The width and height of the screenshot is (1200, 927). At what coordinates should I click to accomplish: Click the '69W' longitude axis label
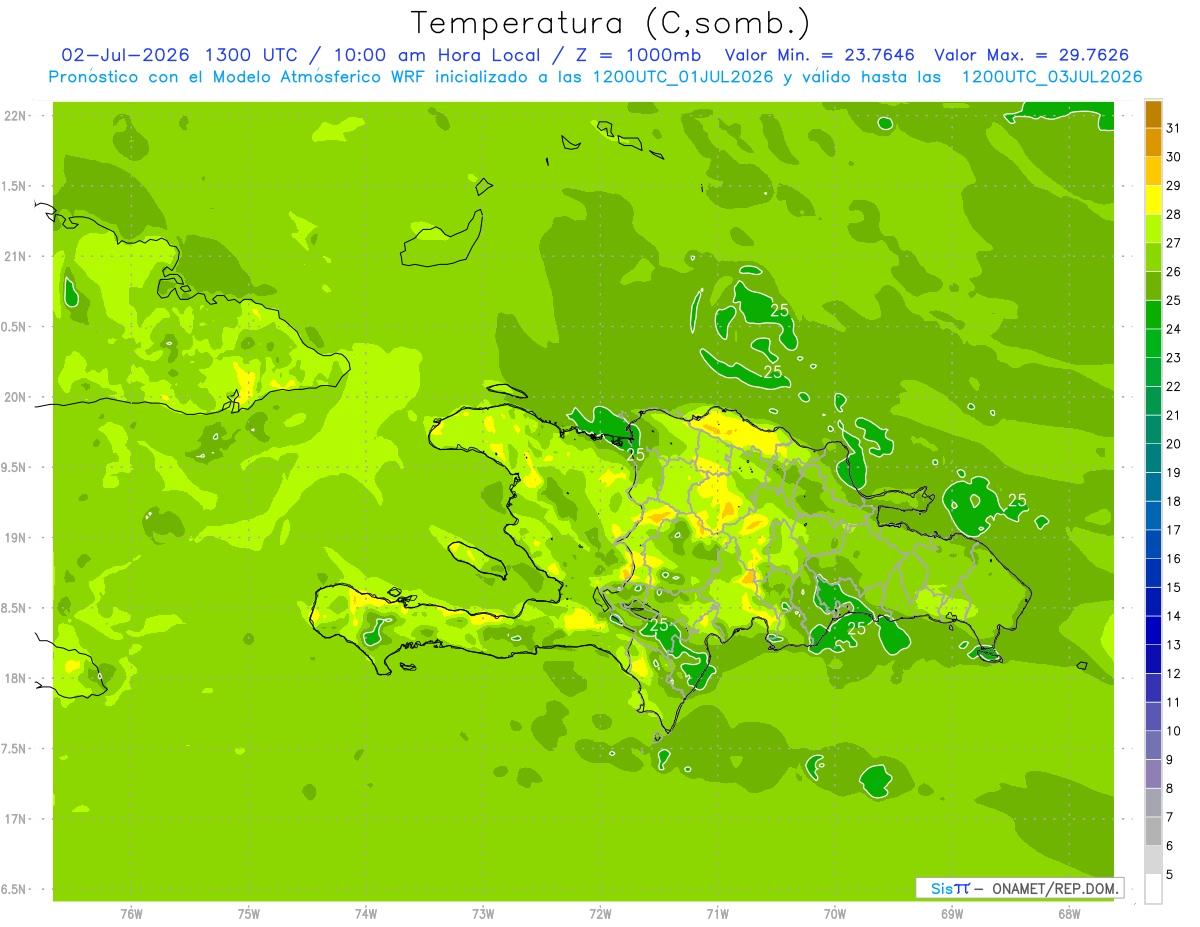tap(952, 914)
